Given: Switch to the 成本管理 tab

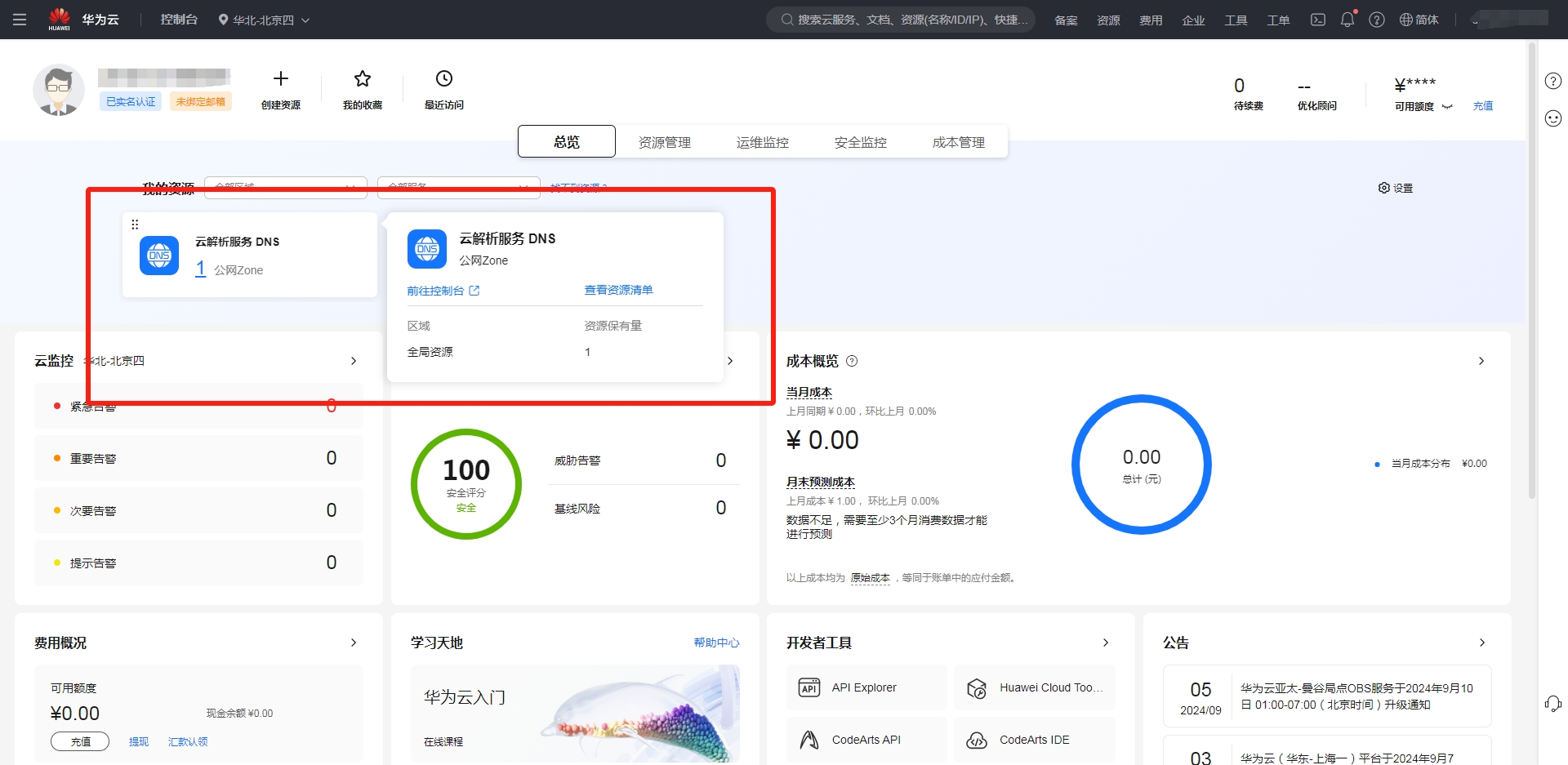Looking at the screenshot, I should coord(959,142).
